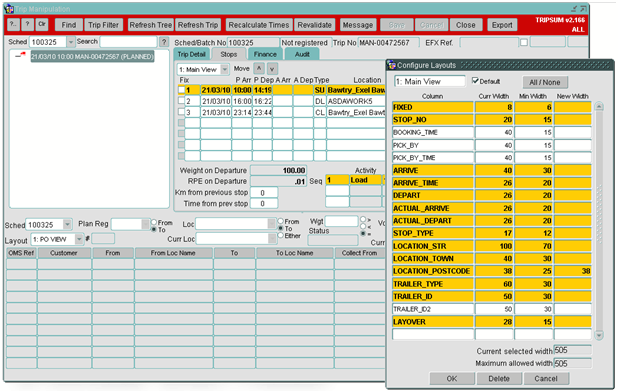Select the LAYOVER column row
Image resolution: width=618 pixels, height=391 pixels.
tap(492, 322)
